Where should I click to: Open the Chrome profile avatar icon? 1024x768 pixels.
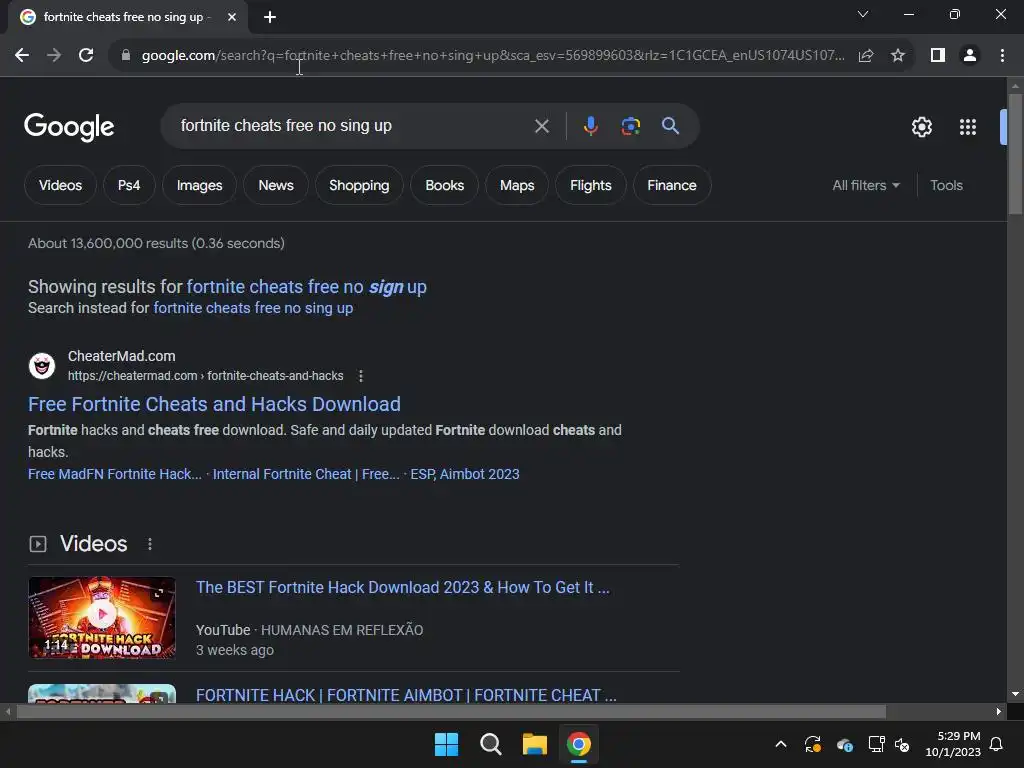tap(970, 56)
